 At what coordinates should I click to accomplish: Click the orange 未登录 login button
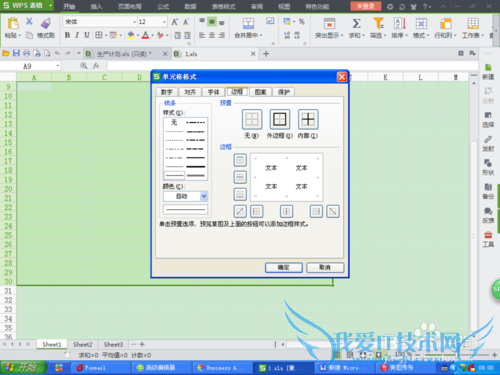[x=366, y=6]
